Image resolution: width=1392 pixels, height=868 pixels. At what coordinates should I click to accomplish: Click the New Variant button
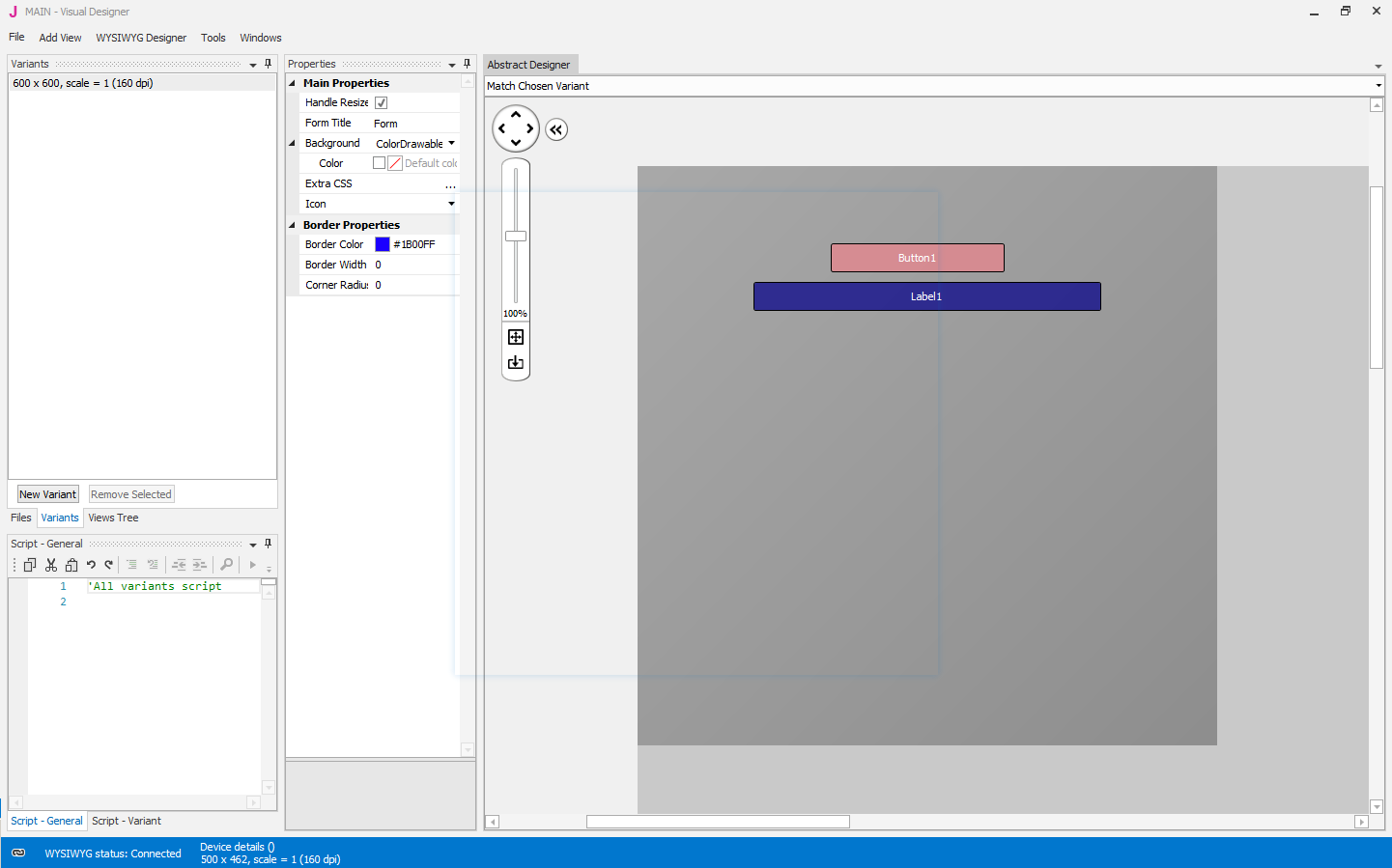pyautogui.click(x=48, y=494)
